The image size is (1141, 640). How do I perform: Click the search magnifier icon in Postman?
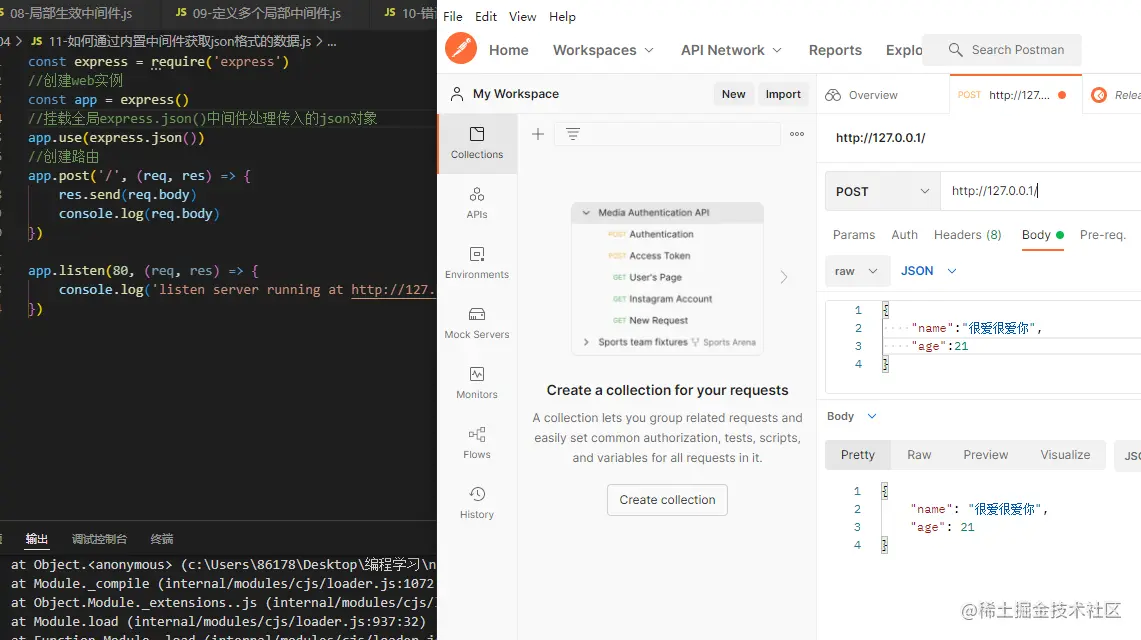[x=955, y=49]
